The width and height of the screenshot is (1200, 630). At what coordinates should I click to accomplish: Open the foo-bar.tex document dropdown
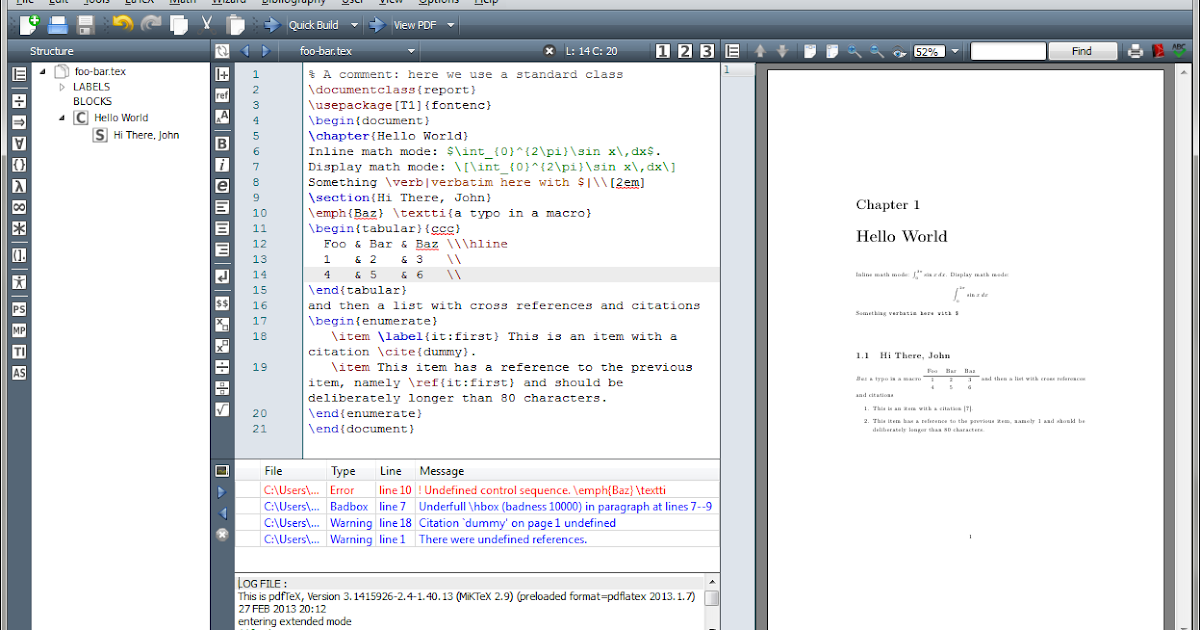coord(411,51)
